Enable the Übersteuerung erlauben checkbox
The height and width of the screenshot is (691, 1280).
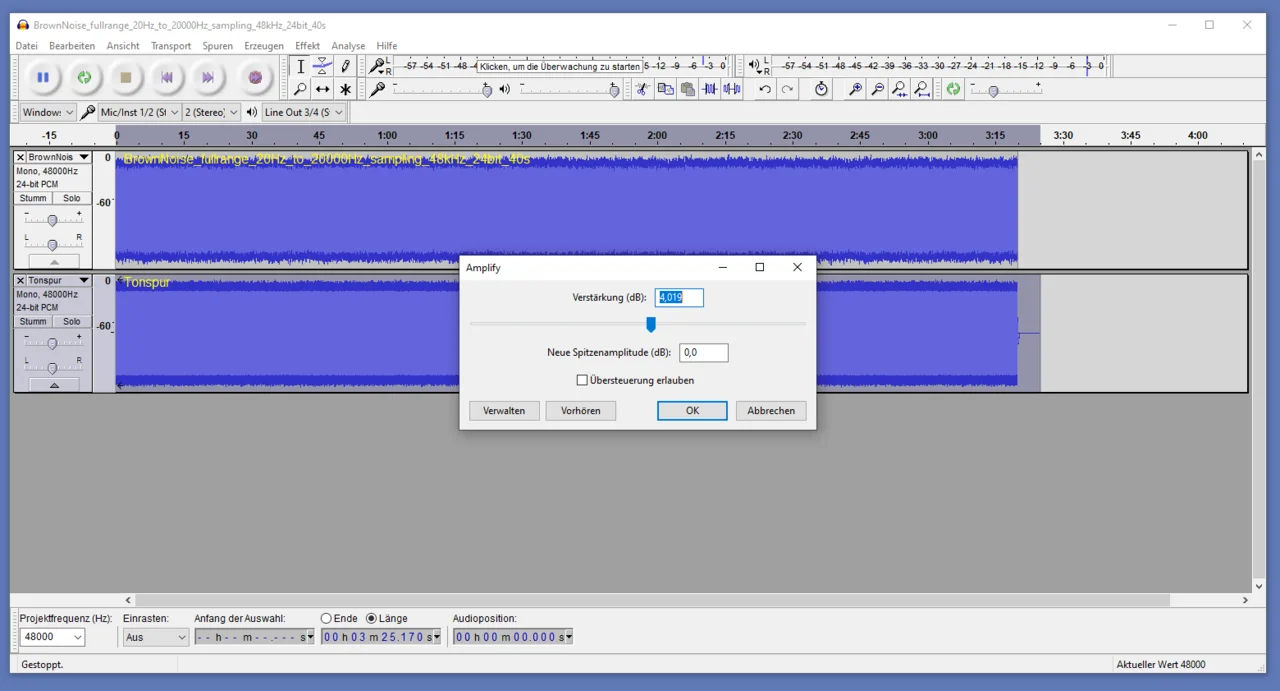pyautogui.click(x=582, y=380)
